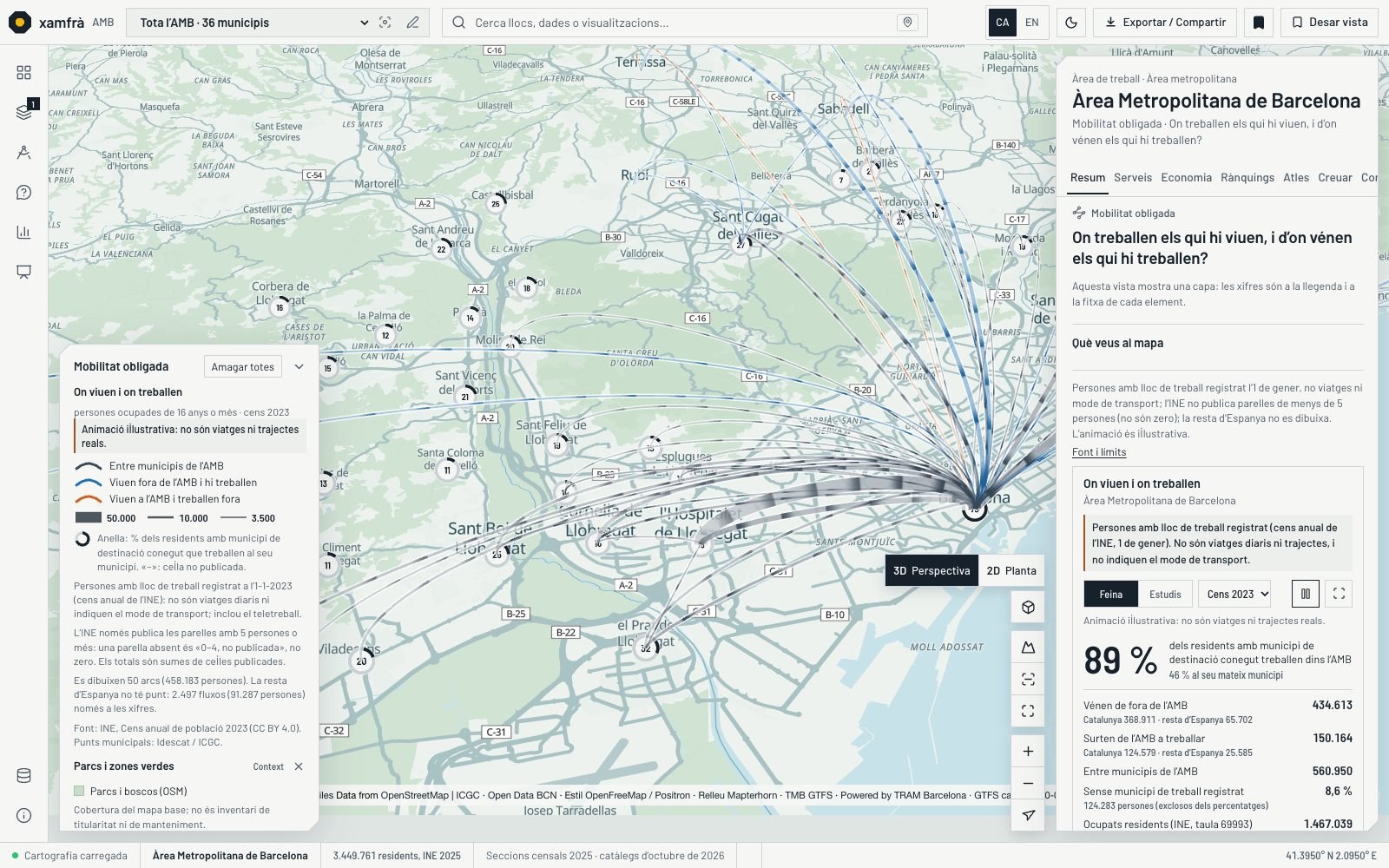The height and width of the screenshot is (868, 1389).
Task: Click the terrain relief mountain icon
Action: tap(1028, 647)
